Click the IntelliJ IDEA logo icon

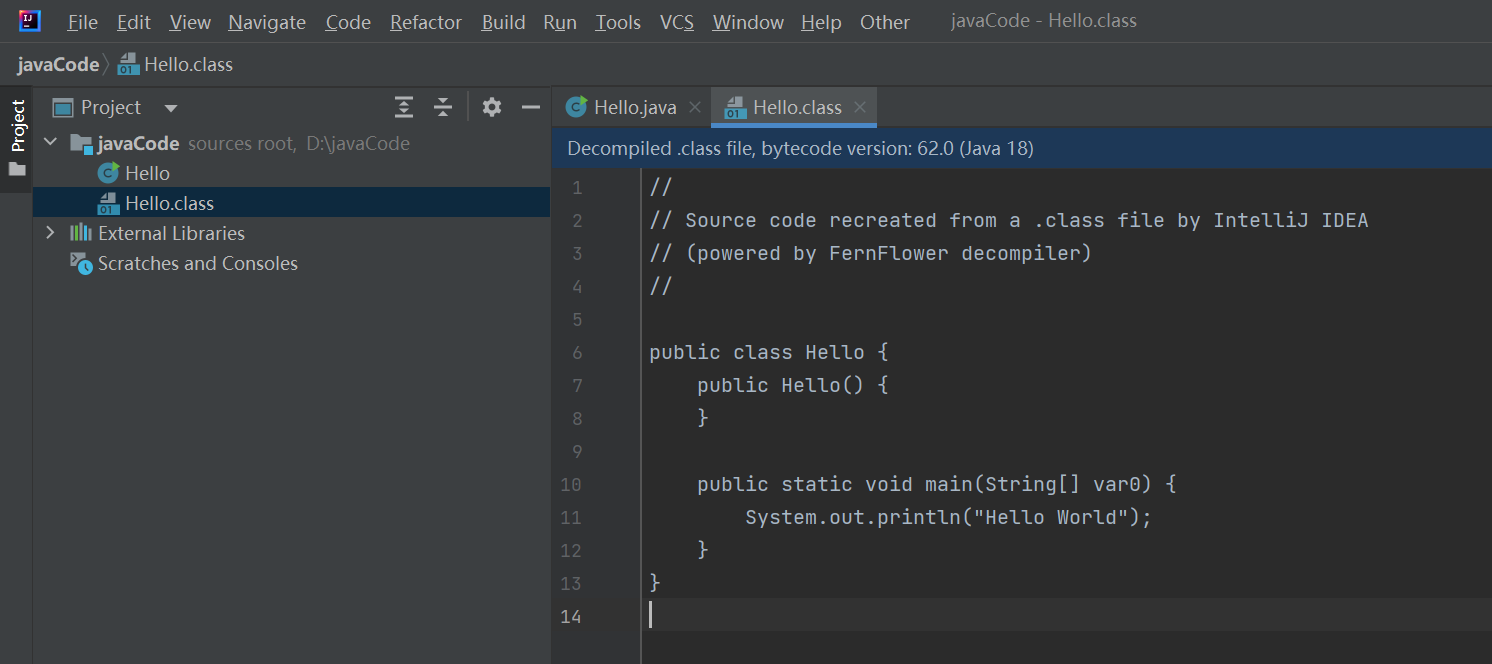click(x=29, y=21)
